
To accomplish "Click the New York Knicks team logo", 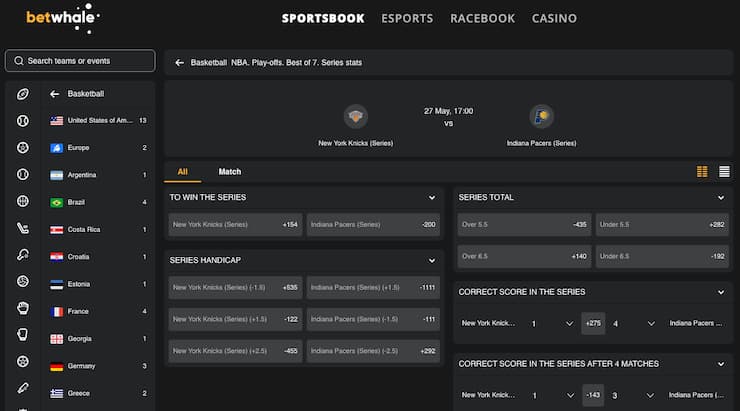I will [355, 117].
